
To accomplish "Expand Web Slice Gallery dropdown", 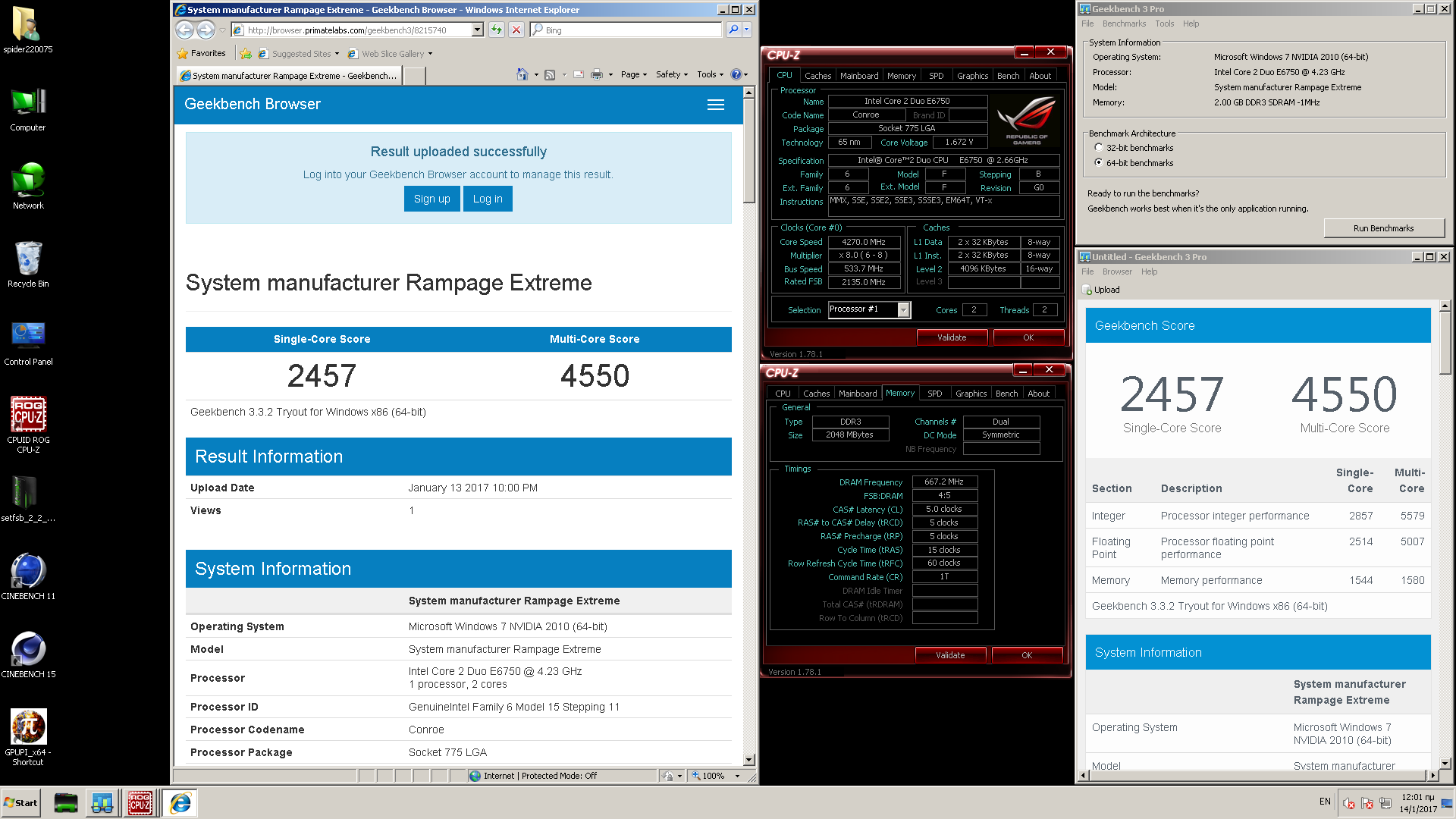I will (x=430, y=54).
